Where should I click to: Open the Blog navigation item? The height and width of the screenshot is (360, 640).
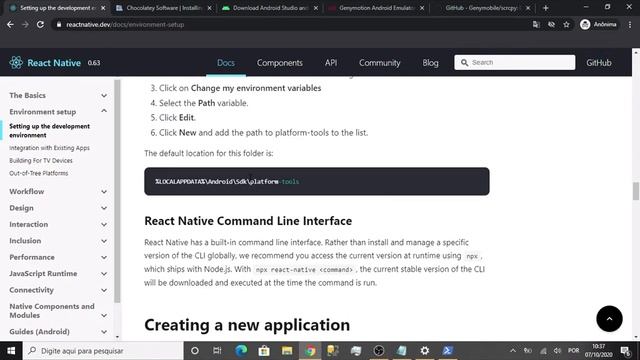point(430,62)
